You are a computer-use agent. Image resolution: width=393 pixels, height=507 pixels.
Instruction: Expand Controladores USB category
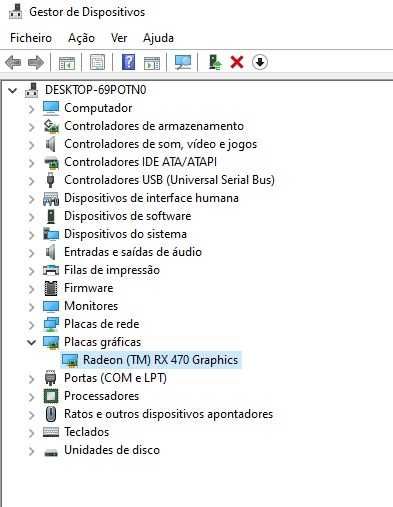coord(31,181)
